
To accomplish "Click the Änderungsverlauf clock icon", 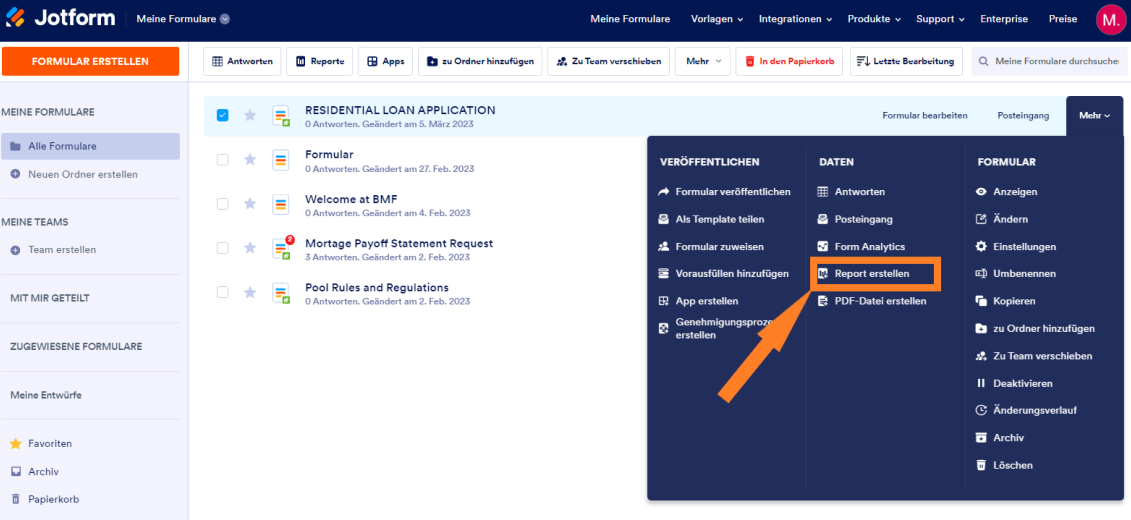I will [980, 410].
